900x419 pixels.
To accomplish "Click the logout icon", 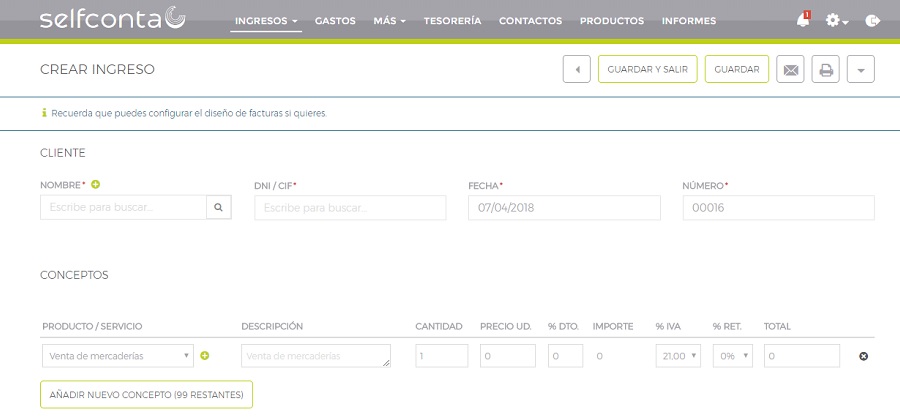I will tap(872, 21).
